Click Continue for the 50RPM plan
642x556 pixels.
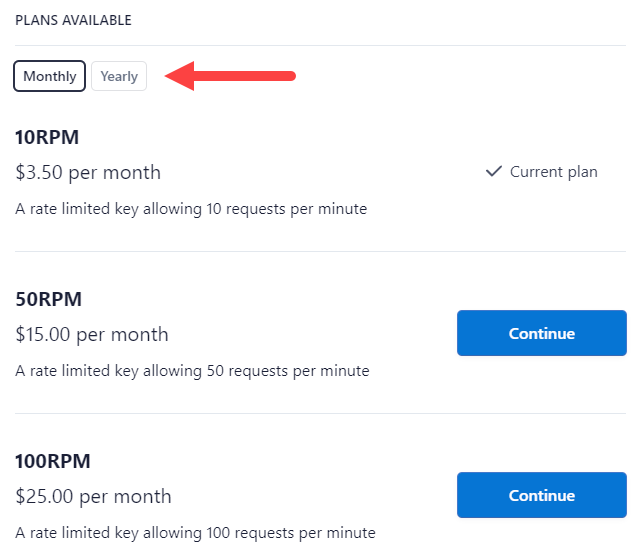click(x=541, y=333)
